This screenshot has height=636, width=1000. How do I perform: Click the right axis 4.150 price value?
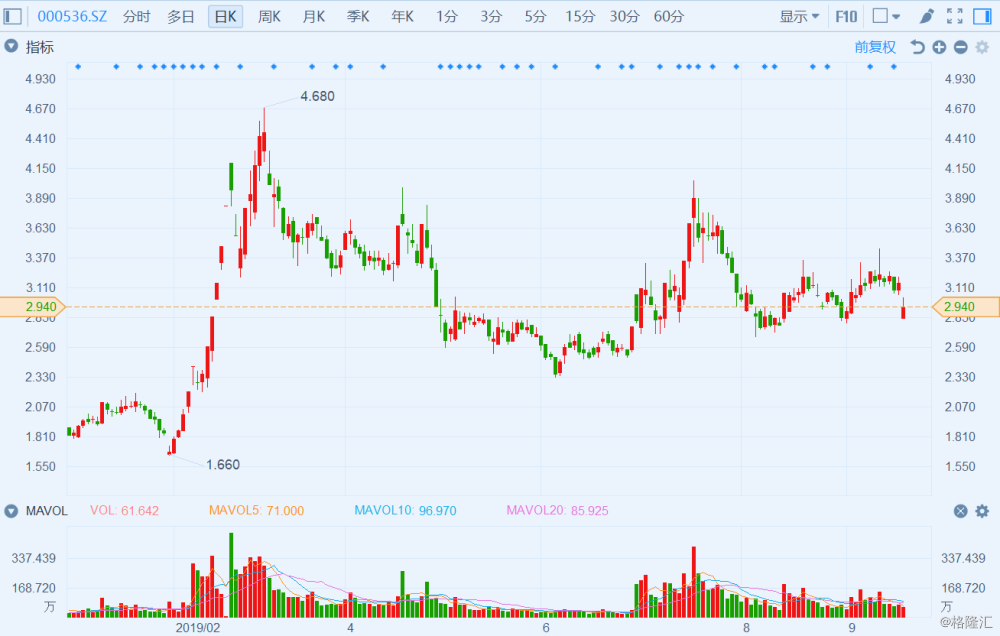click(960, 168)
